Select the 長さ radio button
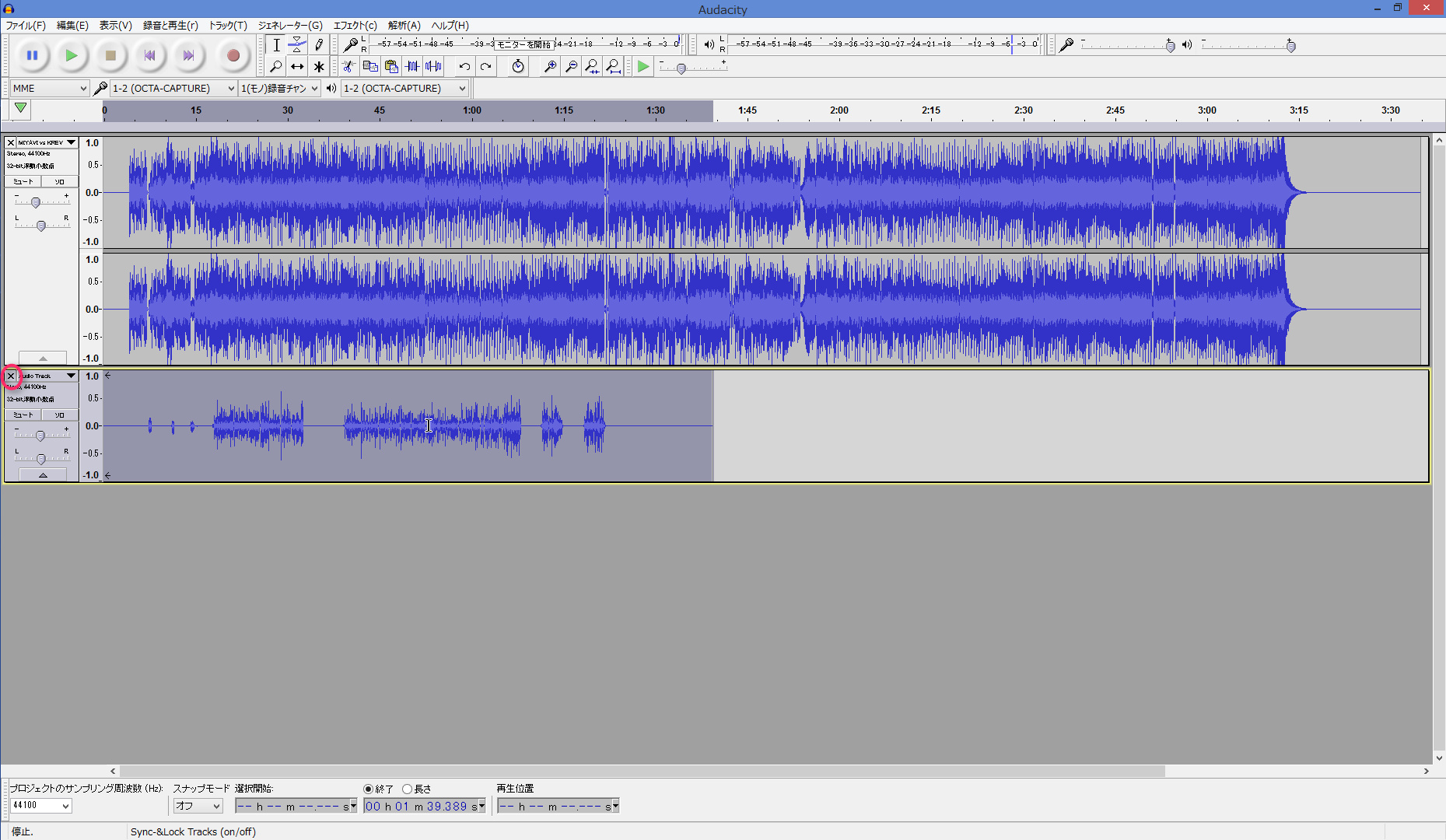The width and height of the screenshot is (1446, 840). click(407, 789)
